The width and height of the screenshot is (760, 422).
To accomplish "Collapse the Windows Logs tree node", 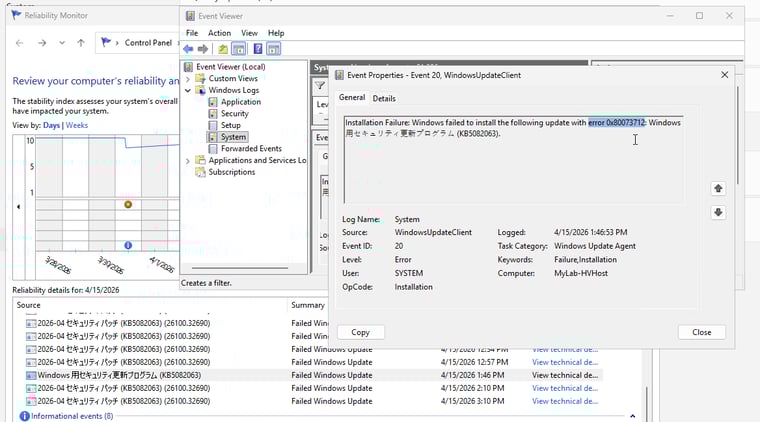I will pyautogui.click(x=188, y=90).
